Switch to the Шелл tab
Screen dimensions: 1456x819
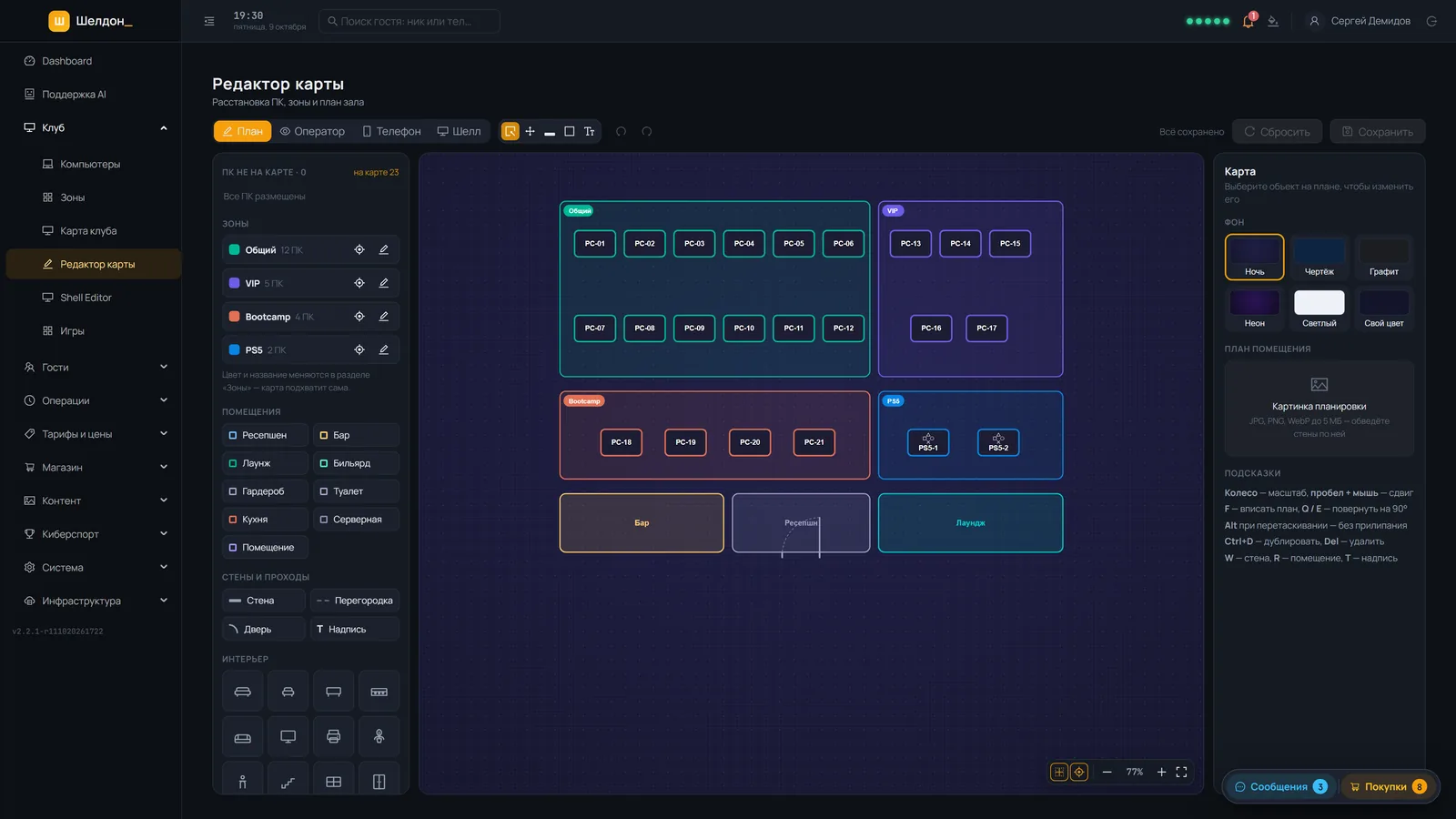click(459, 132)
